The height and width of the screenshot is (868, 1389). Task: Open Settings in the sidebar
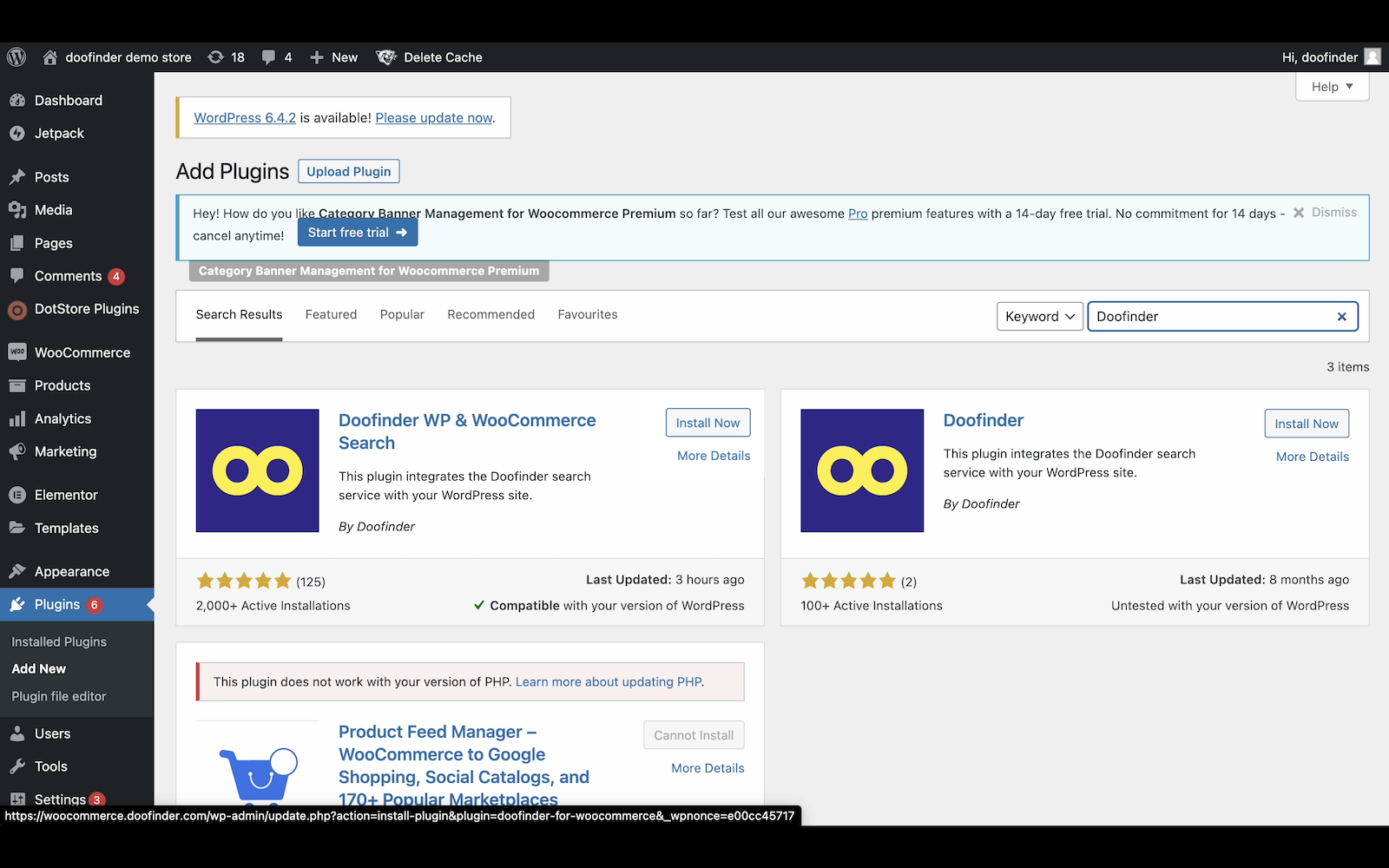[60, 799]
